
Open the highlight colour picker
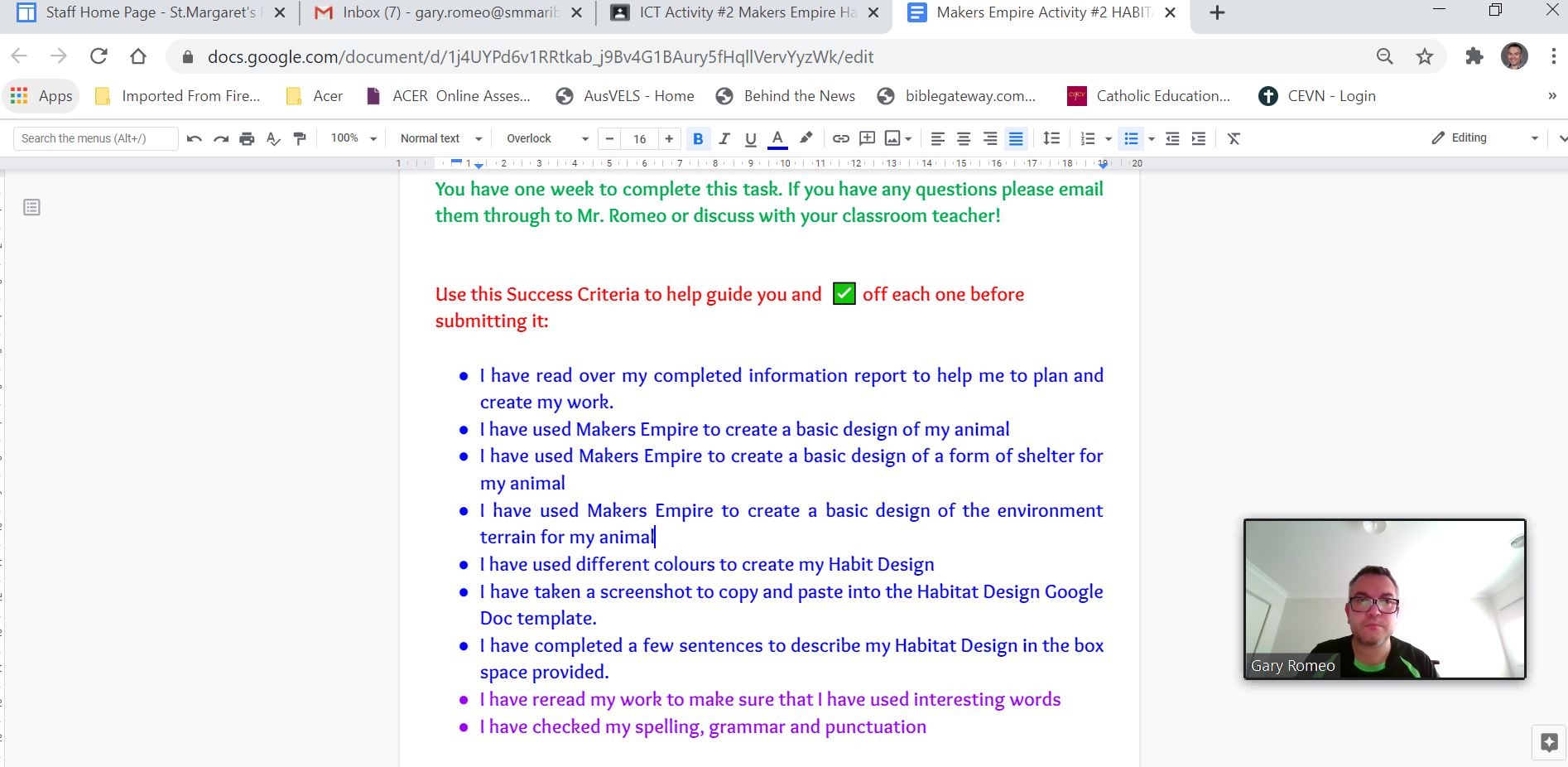click(x=806, y=138)
